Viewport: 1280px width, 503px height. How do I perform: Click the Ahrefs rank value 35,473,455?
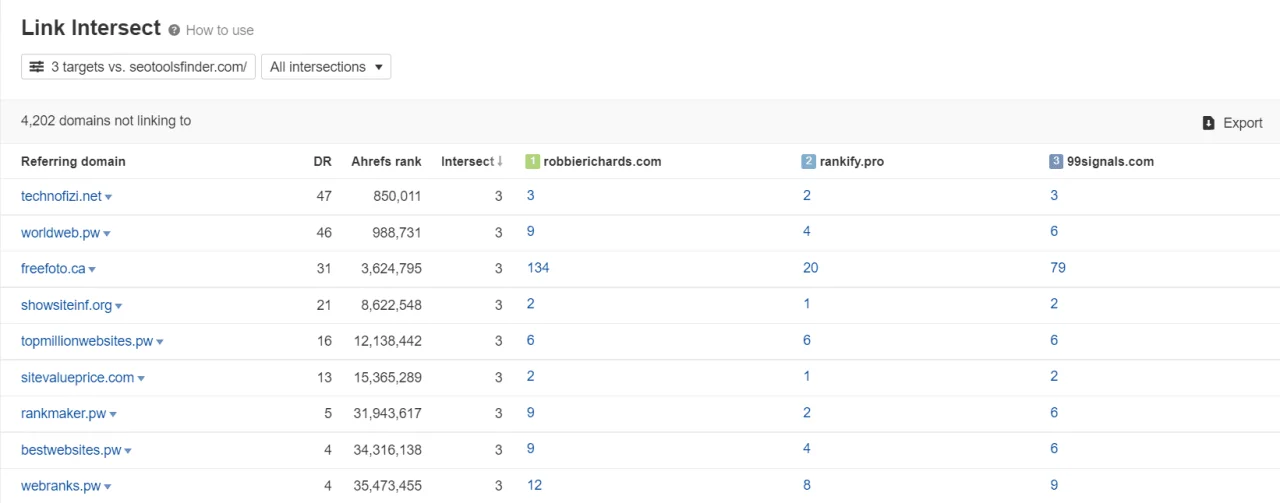tap(389, 486)
